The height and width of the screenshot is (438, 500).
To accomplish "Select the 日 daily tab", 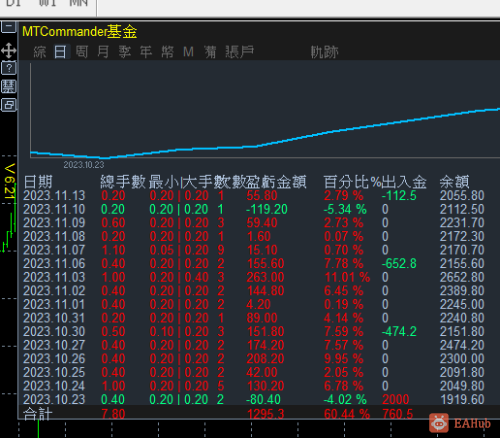I will [x=60, y=52].
